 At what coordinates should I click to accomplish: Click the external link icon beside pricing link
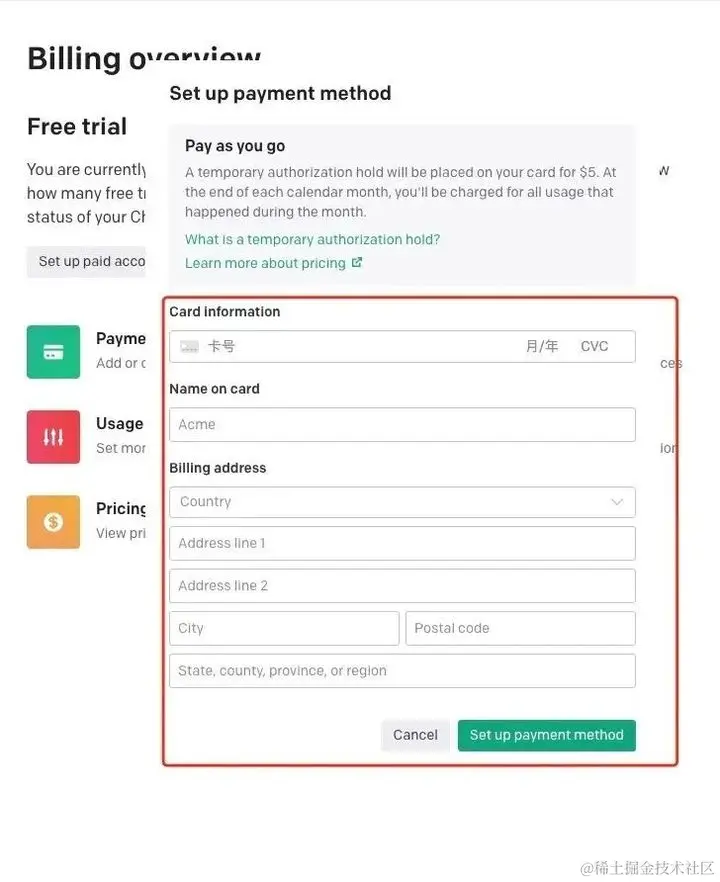357,263
